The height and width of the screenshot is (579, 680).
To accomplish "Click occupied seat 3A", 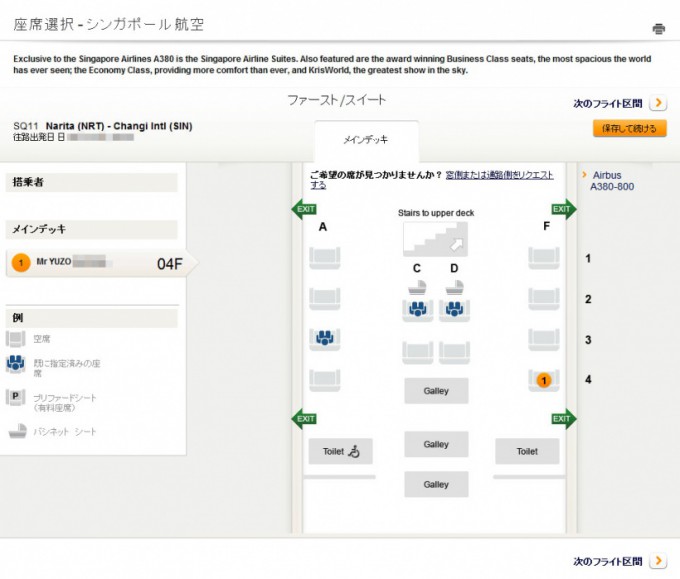I will click(x=324, y=339).
